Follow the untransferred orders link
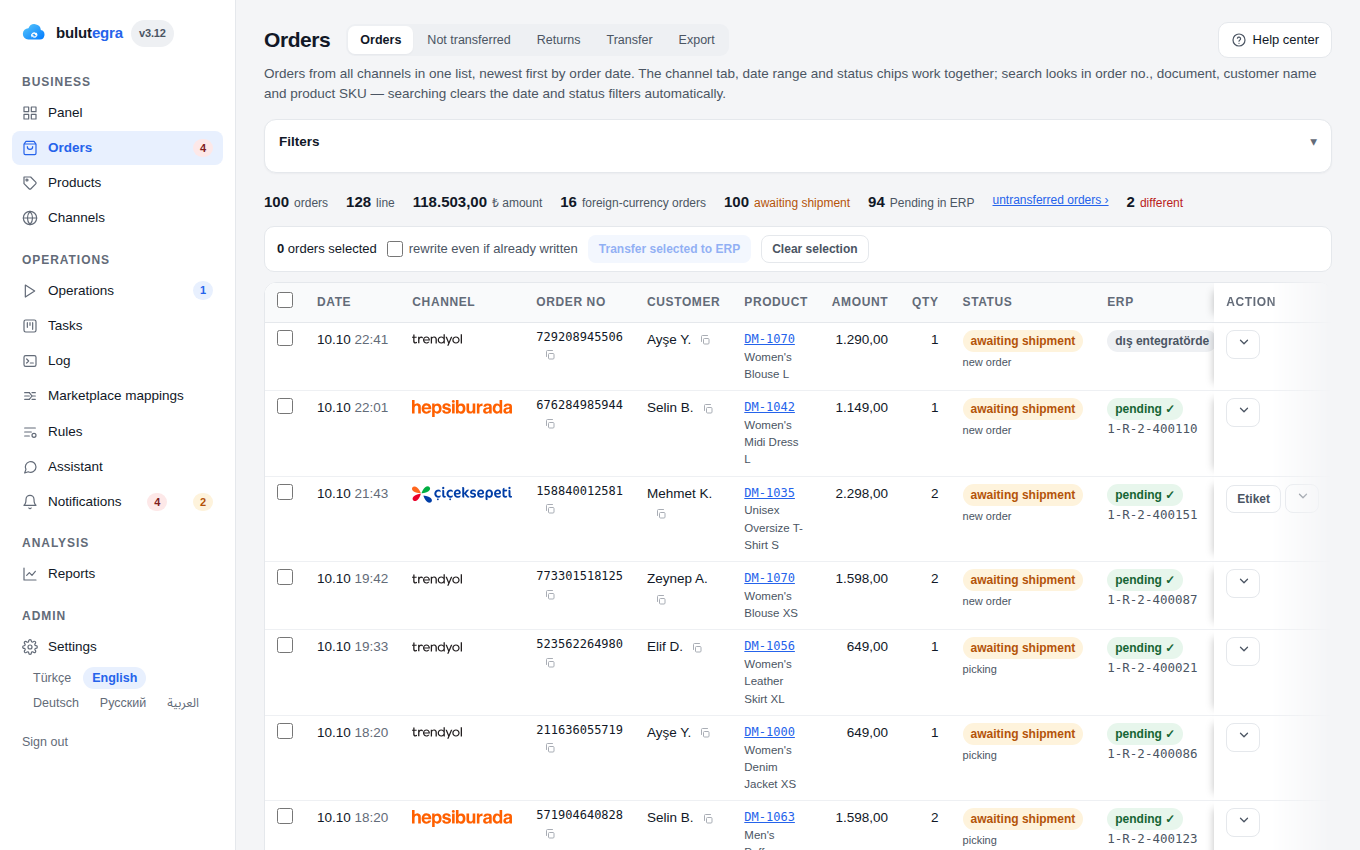 (1050, 200)
